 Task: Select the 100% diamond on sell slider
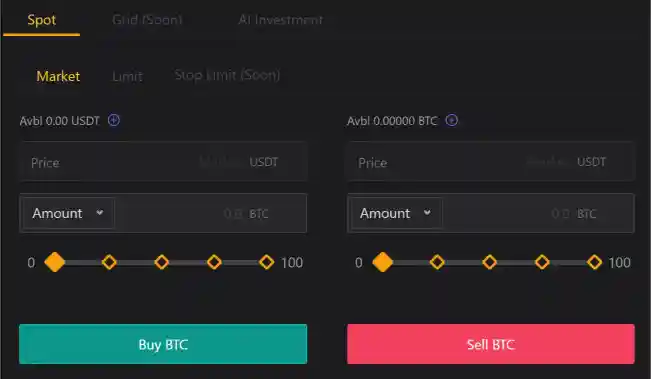pos(595,262)
